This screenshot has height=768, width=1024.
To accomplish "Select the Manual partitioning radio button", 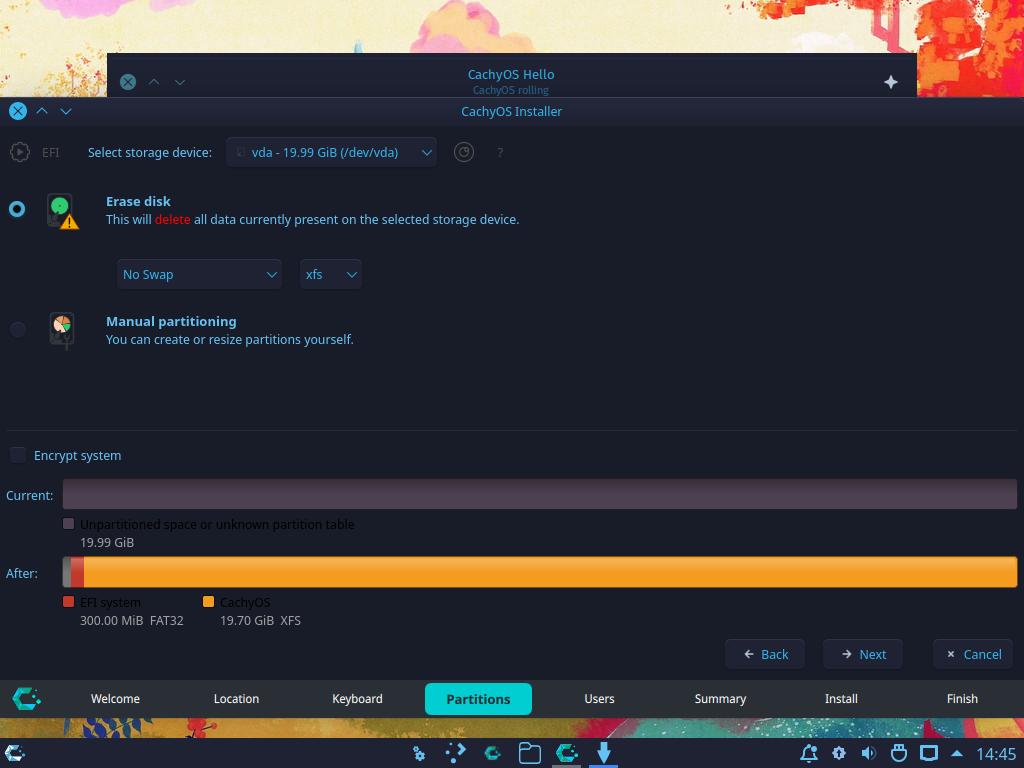I will pos(18,329).
